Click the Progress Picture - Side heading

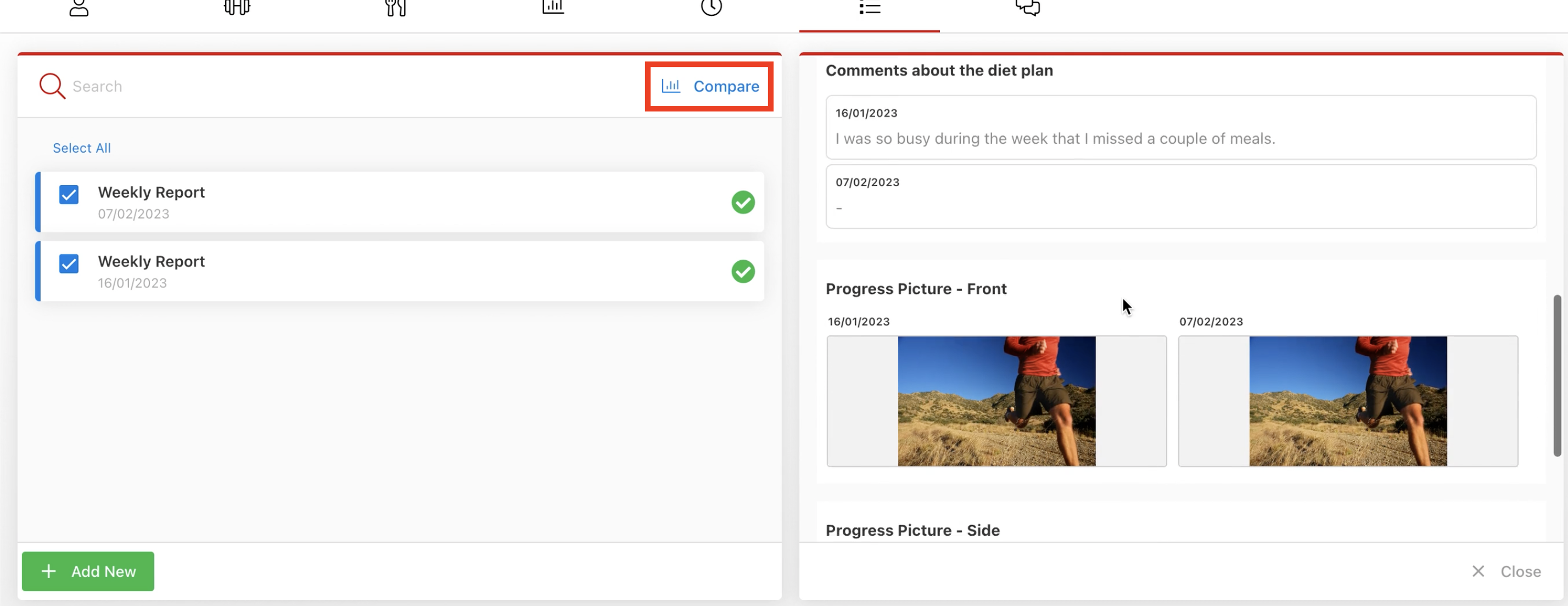[x=912, y=531]
